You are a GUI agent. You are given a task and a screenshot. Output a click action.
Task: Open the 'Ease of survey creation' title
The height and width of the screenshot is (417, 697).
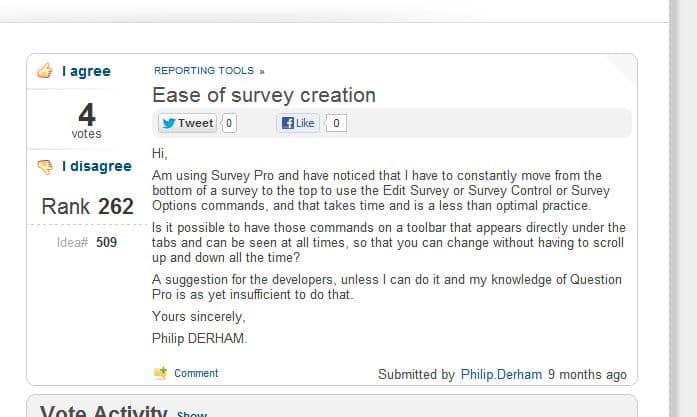tap(264, 96)
